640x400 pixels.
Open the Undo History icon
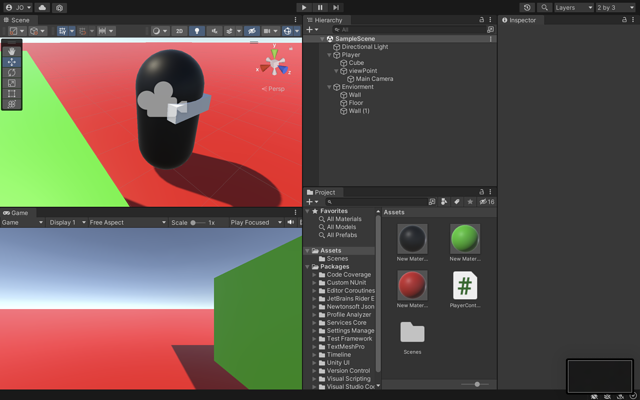coord(527,7)
